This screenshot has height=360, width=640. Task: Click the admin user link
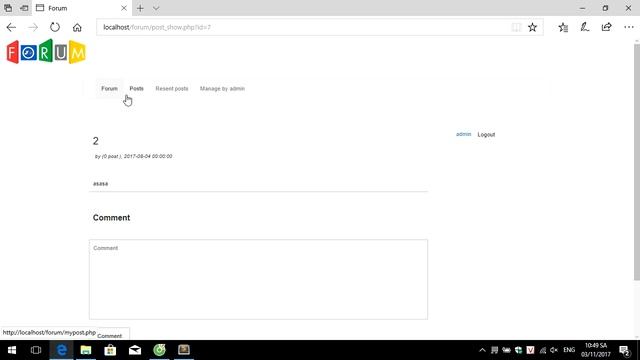463,134
